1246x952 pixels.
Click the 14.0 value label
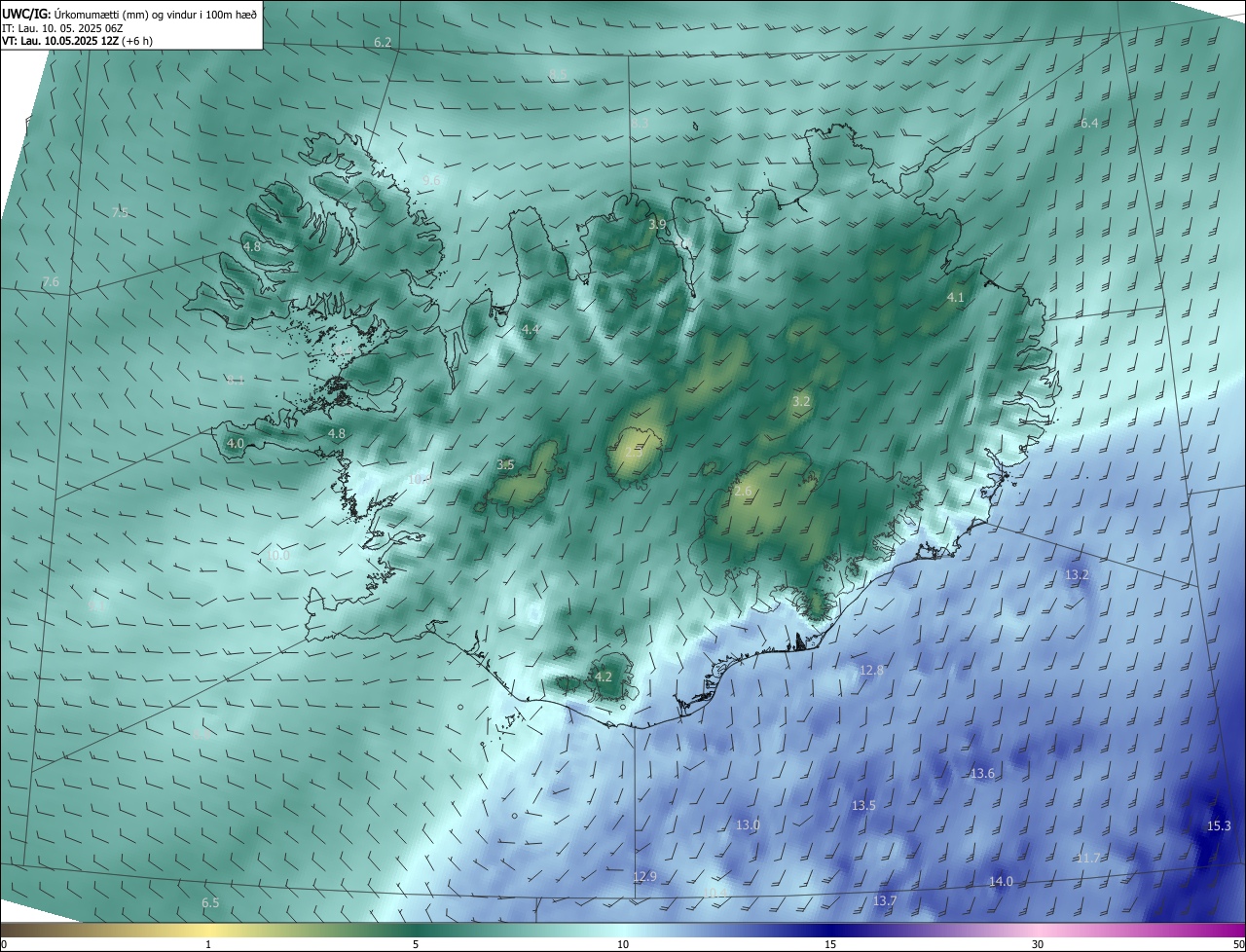pyautogui.click(x=1001, y=881)
